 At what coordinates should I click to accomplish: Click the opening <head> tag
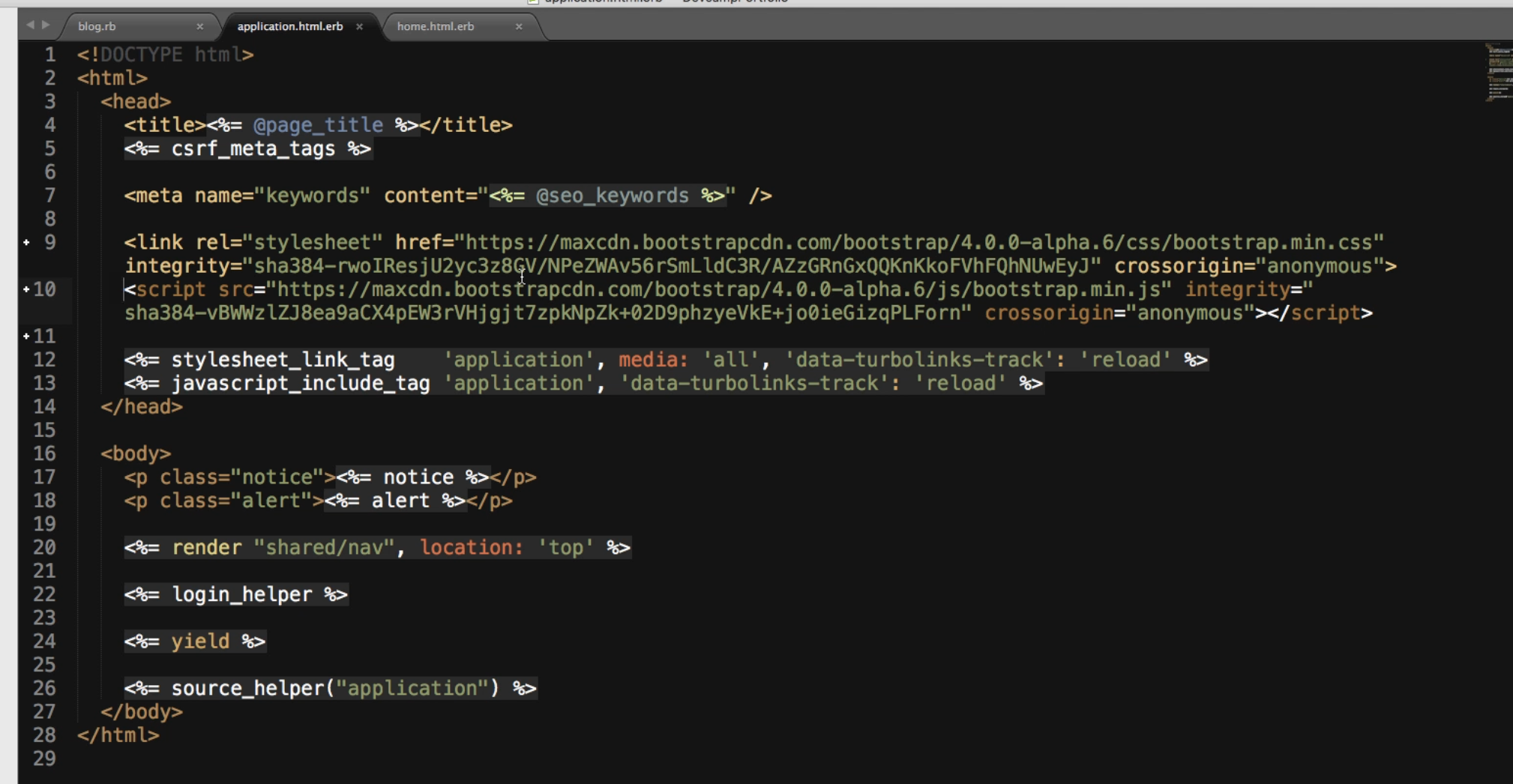pos(136,101)
